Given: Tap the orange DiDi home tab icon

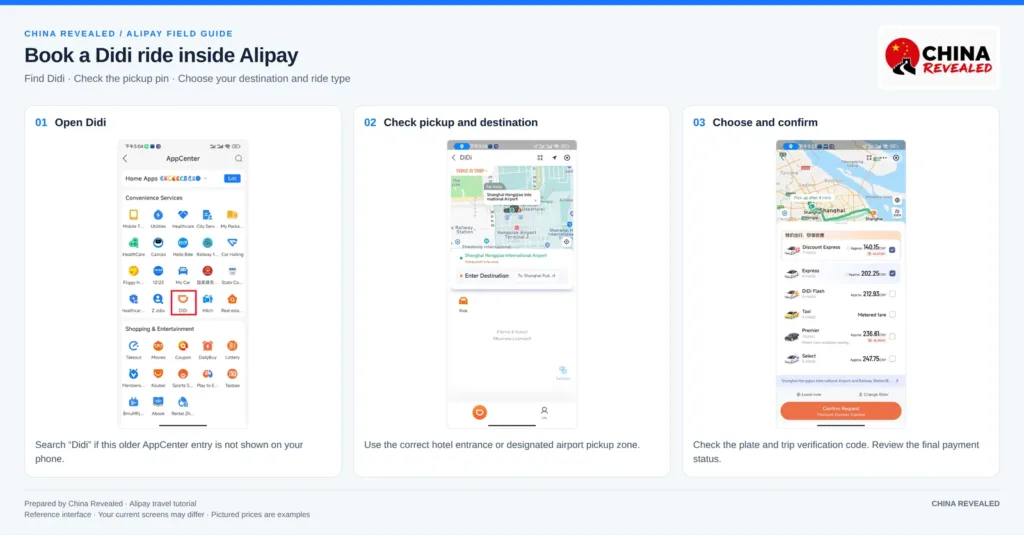Looking at the screenshot, I should (479, 412).
